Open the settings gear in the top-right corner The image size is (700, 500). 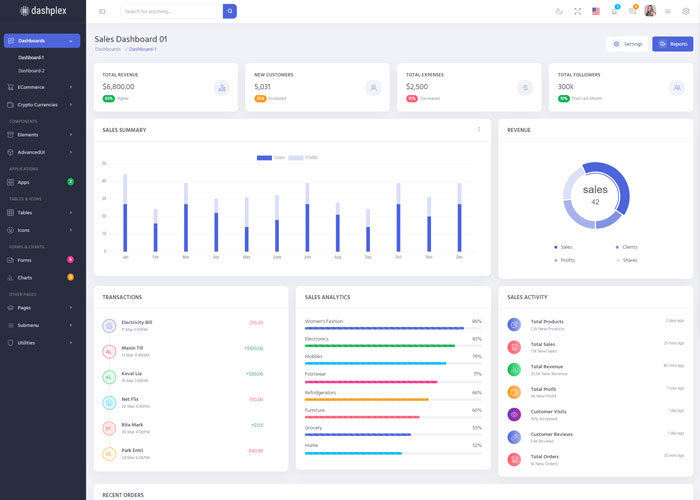[x=685, y=11]
